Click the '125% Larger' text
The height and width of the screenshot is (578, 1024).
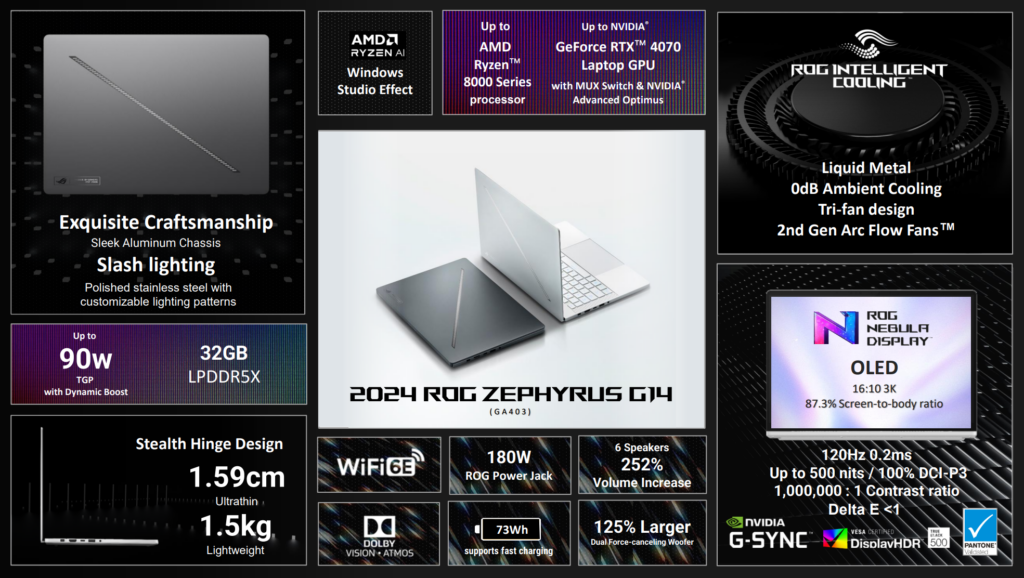[642, 526]
